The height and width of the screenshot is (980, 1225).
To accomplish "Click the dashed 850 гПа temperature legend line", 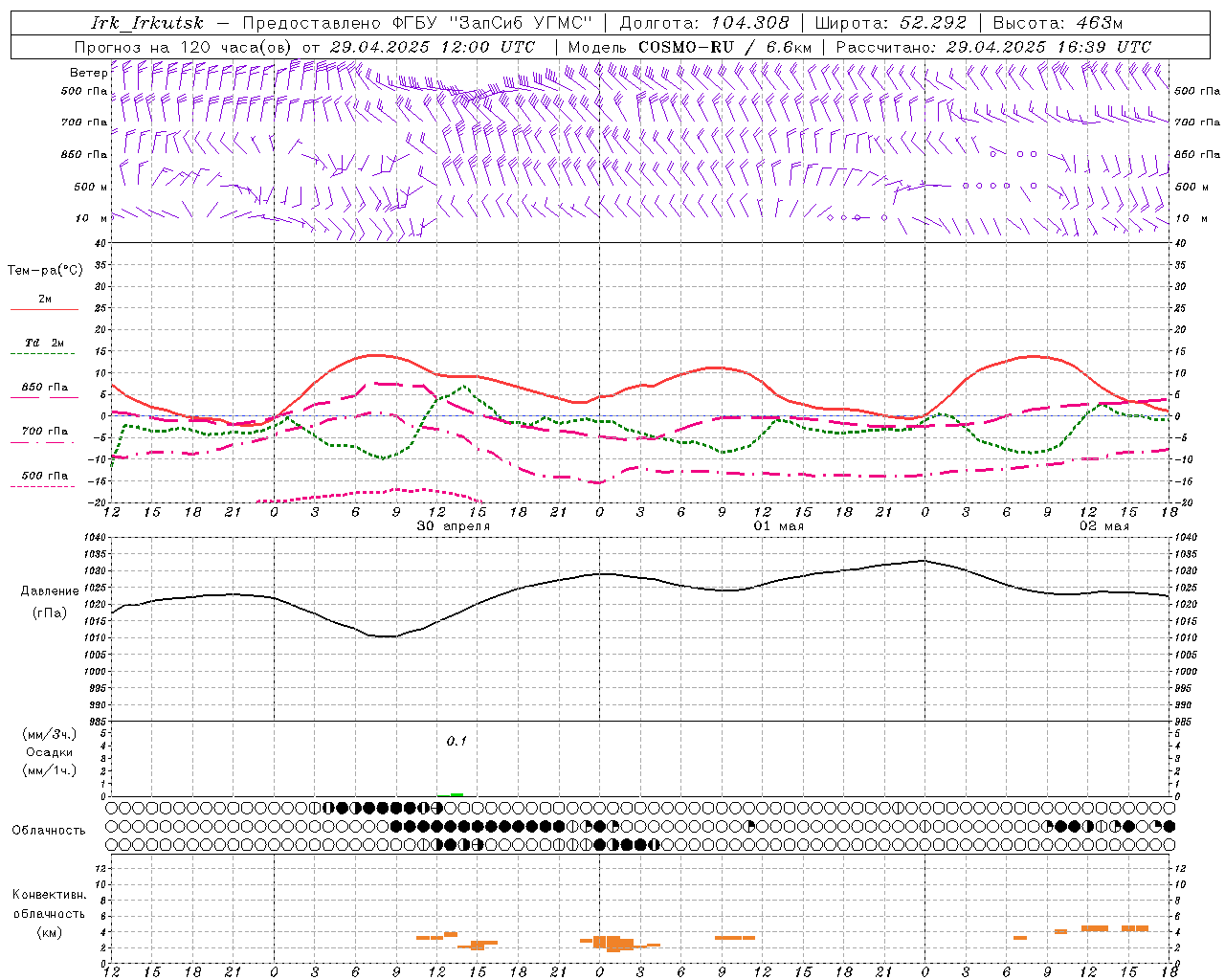I will 44,397.
